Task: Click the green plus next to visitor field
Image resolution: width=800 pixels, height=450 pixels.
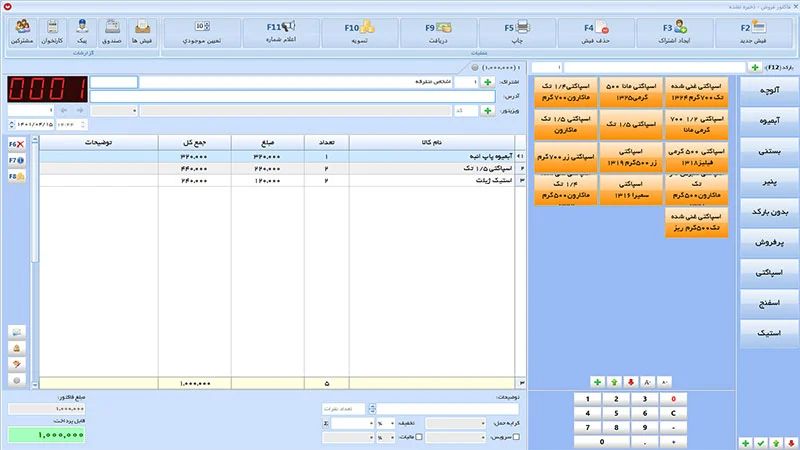Action: tap(488, 110)
